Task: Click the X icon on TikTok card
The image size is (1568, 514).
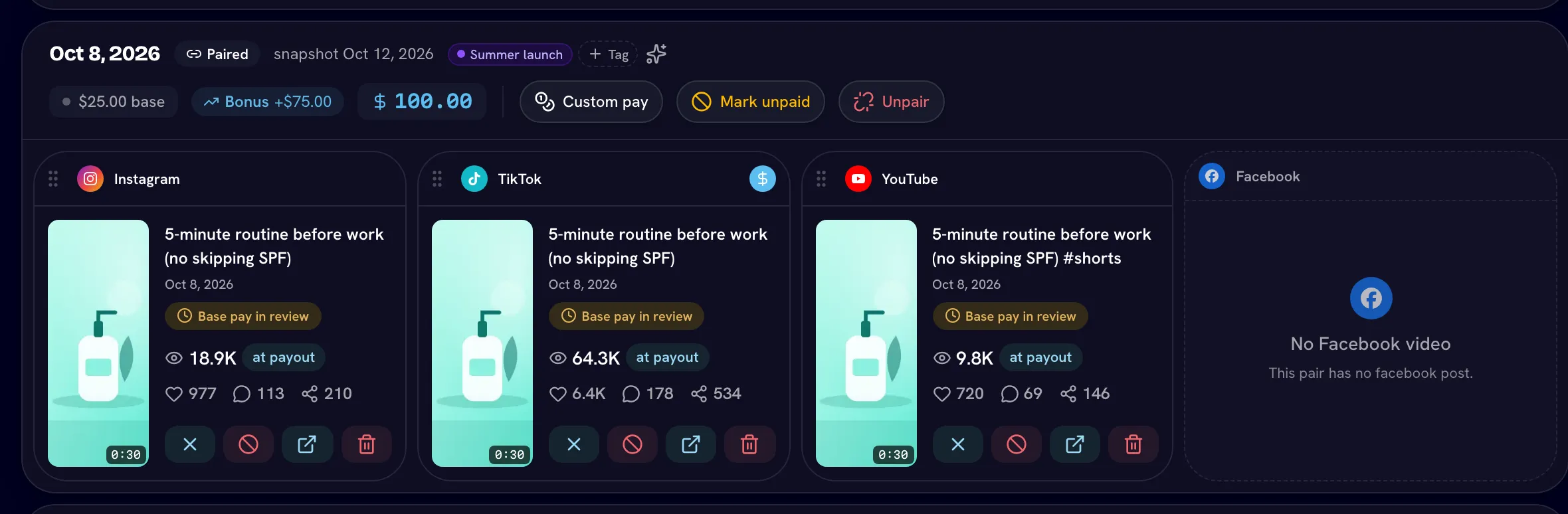Action: (x=574, y=444)
